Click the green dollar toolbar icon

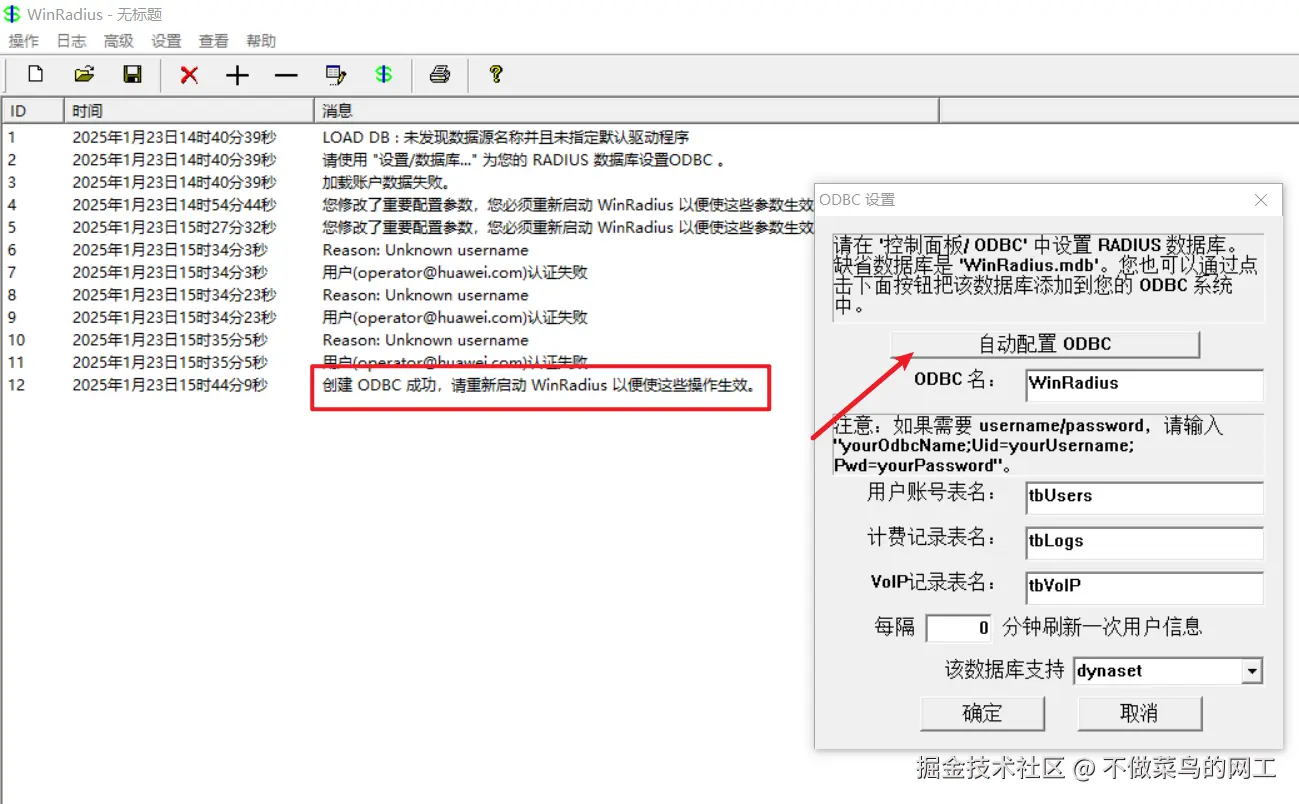click(x=384, y=75)
